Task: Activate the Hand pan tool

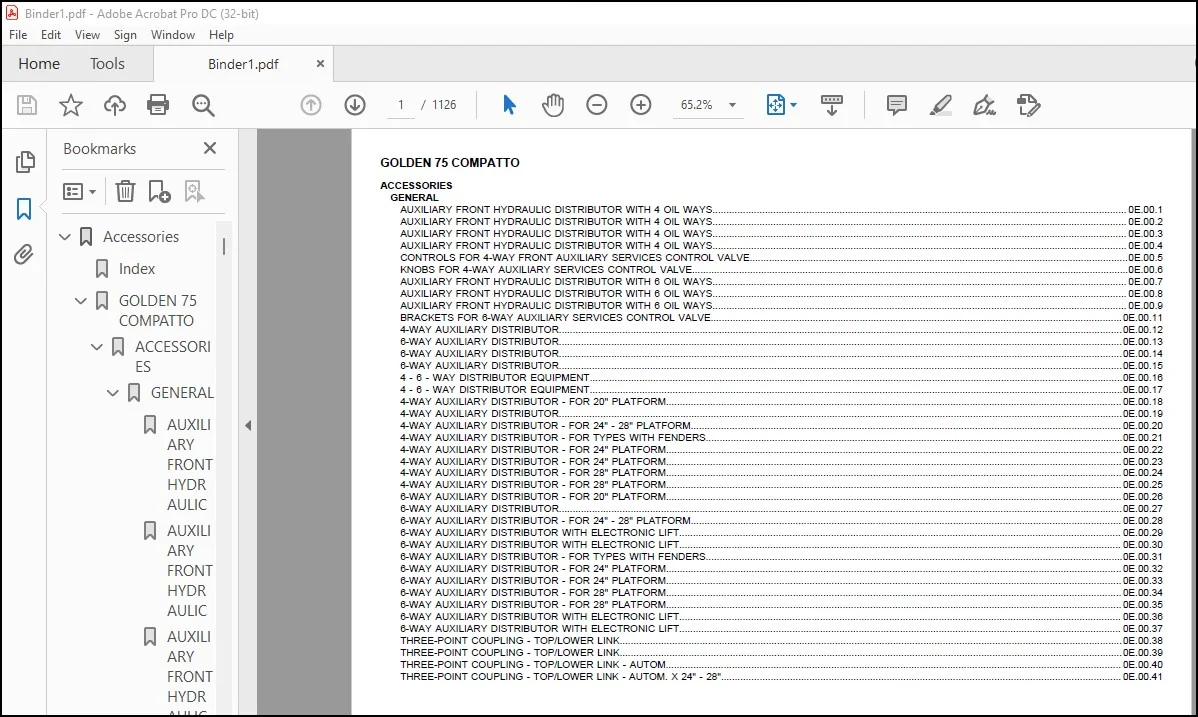Action: coord(553,105)
